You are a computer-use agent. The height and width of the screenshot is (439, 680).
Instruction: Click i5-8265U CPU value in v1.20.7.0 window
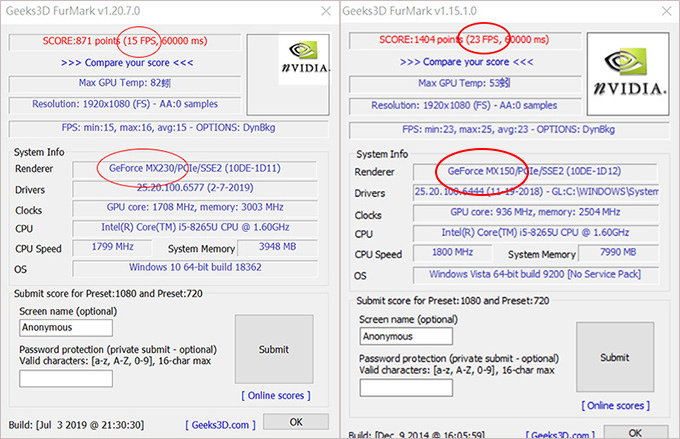[195, 227]
